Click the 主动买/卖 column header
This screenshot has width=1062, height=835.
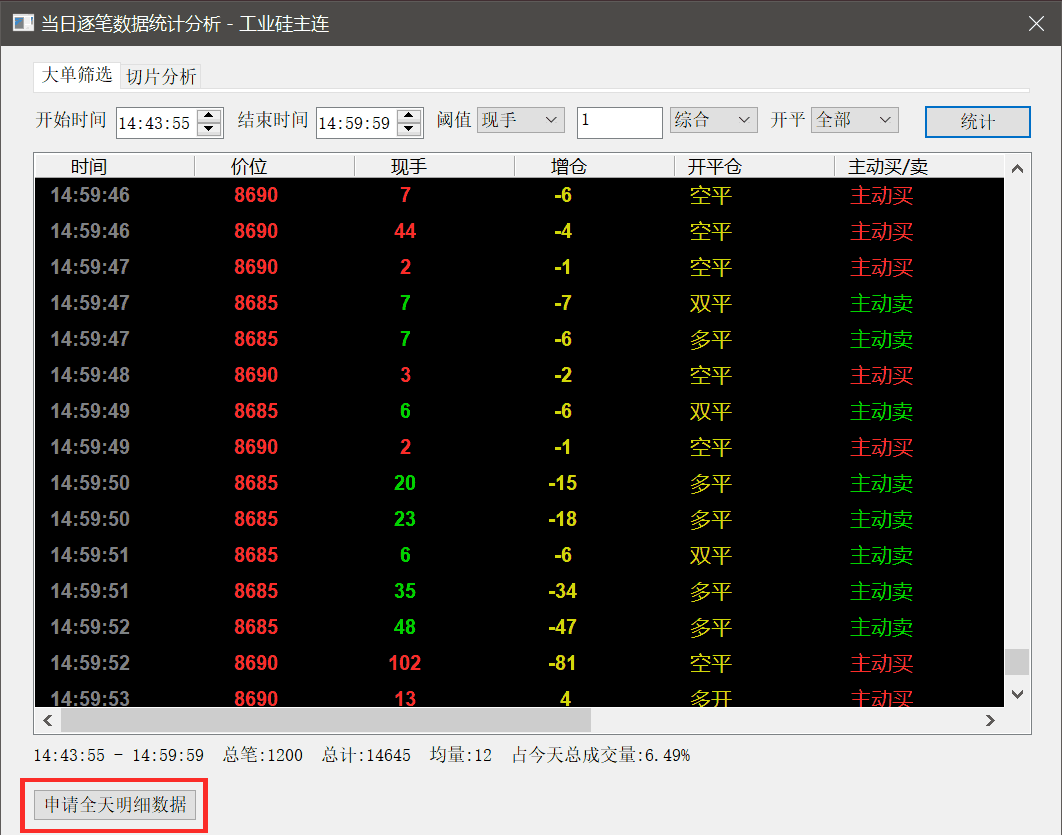(888, 166)
